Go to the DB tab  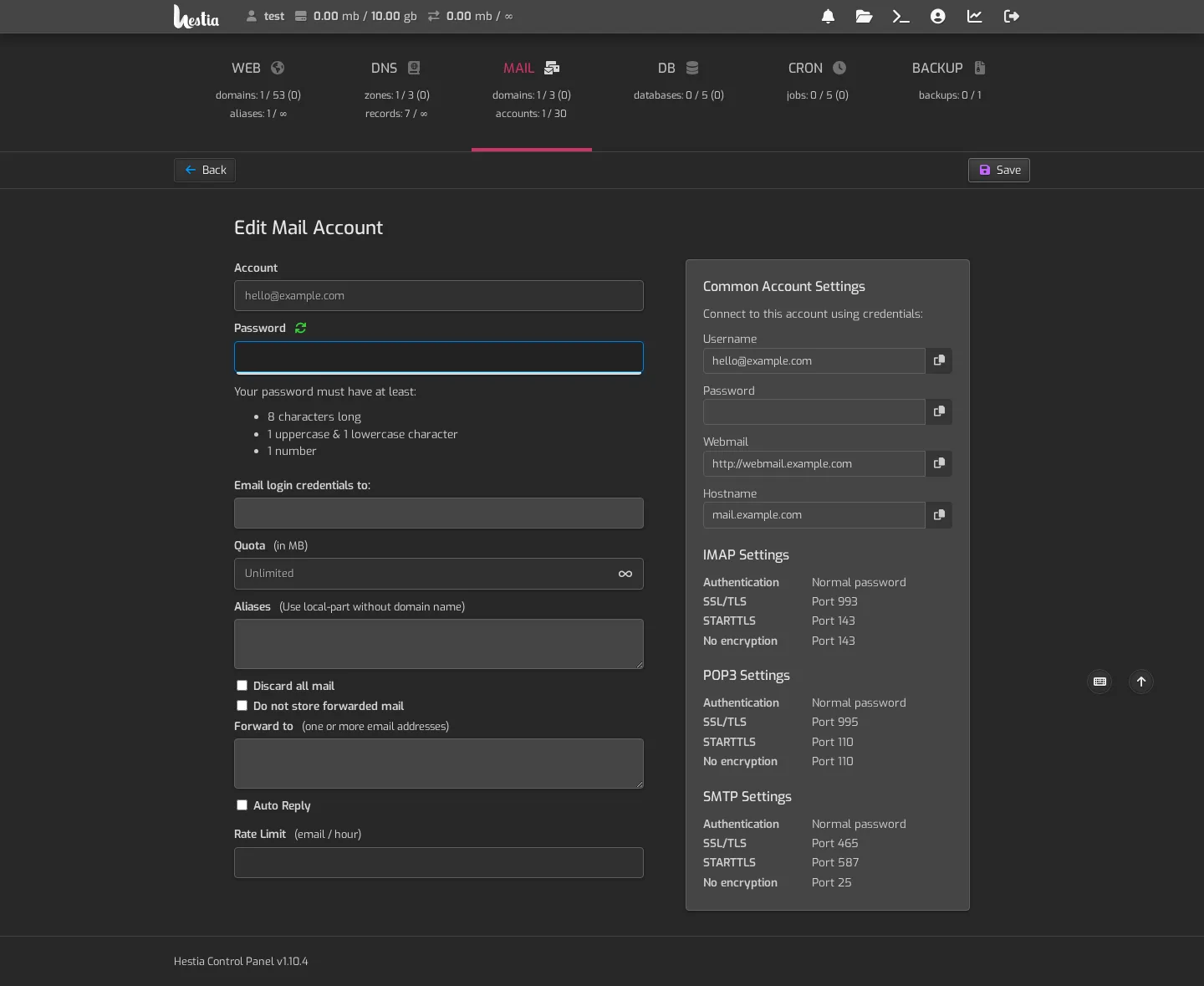[679, 90]
